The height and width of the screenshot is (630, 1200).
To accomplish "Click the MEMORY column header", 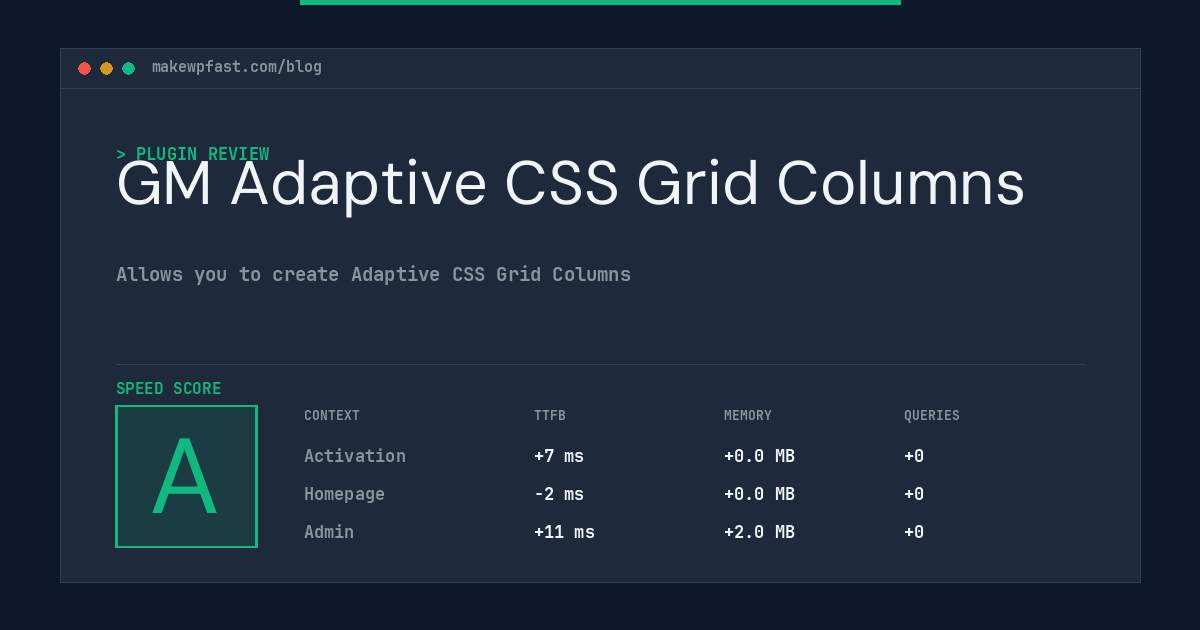I will [x=748, y=416].
